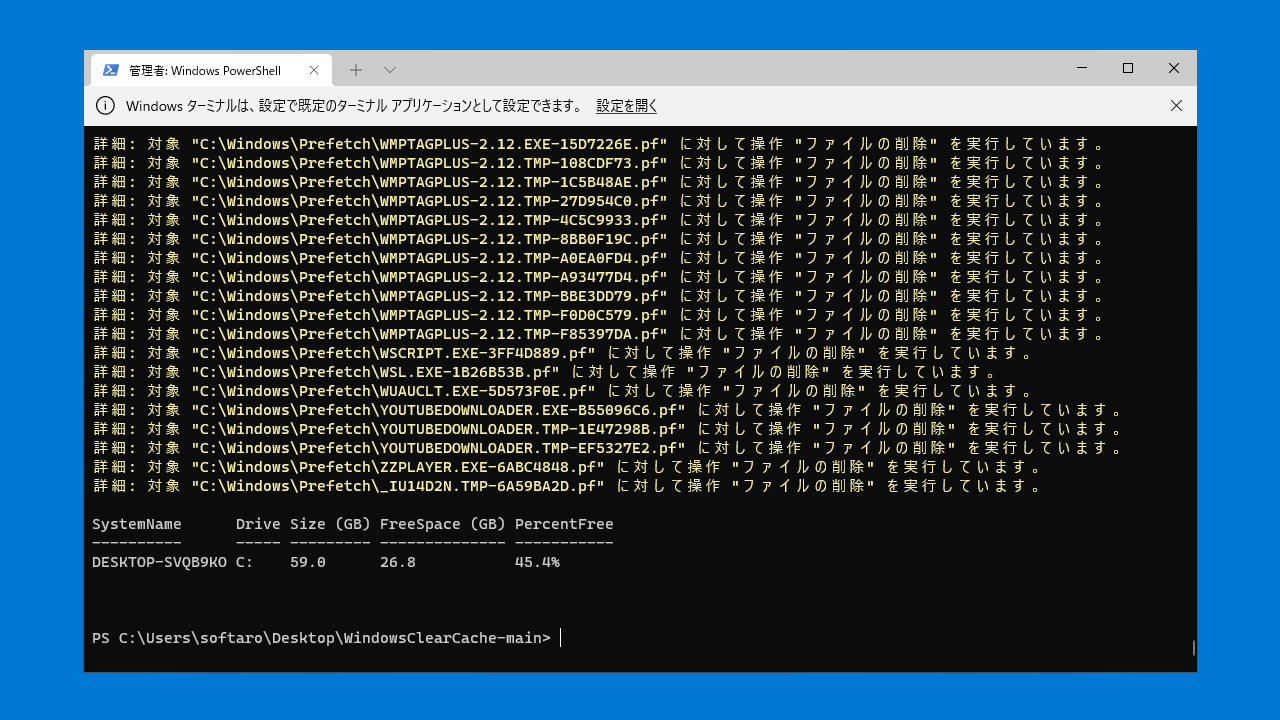Click the _IU14D2N.TMP-6A59BA2D.pf log line
The width and height of the screenshot is (1280, 720).
tap(567, 486)
